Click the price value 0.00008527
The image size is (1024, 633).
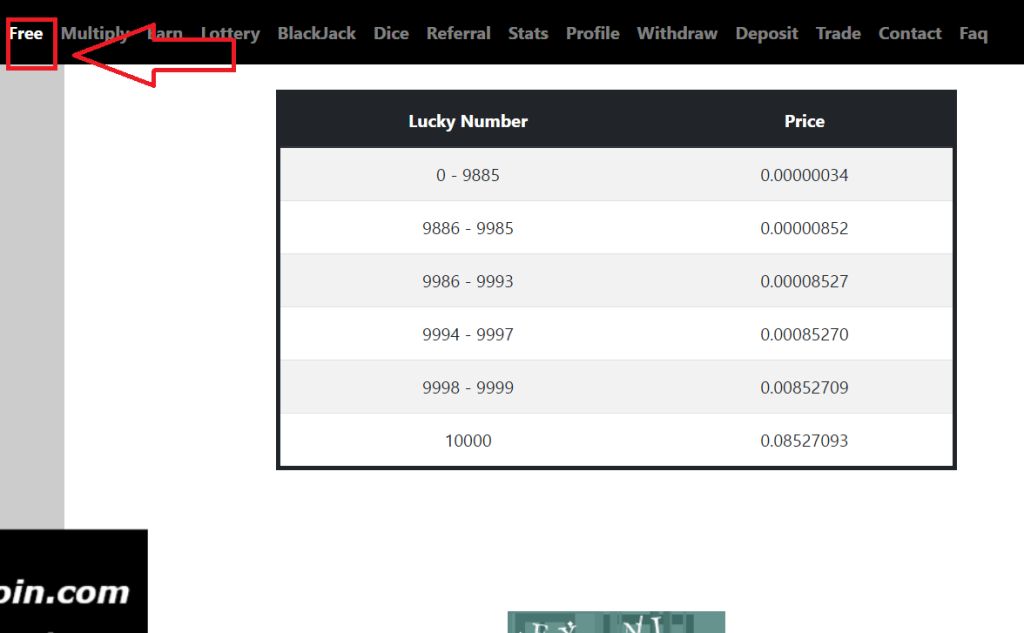[x=804, y=281]
